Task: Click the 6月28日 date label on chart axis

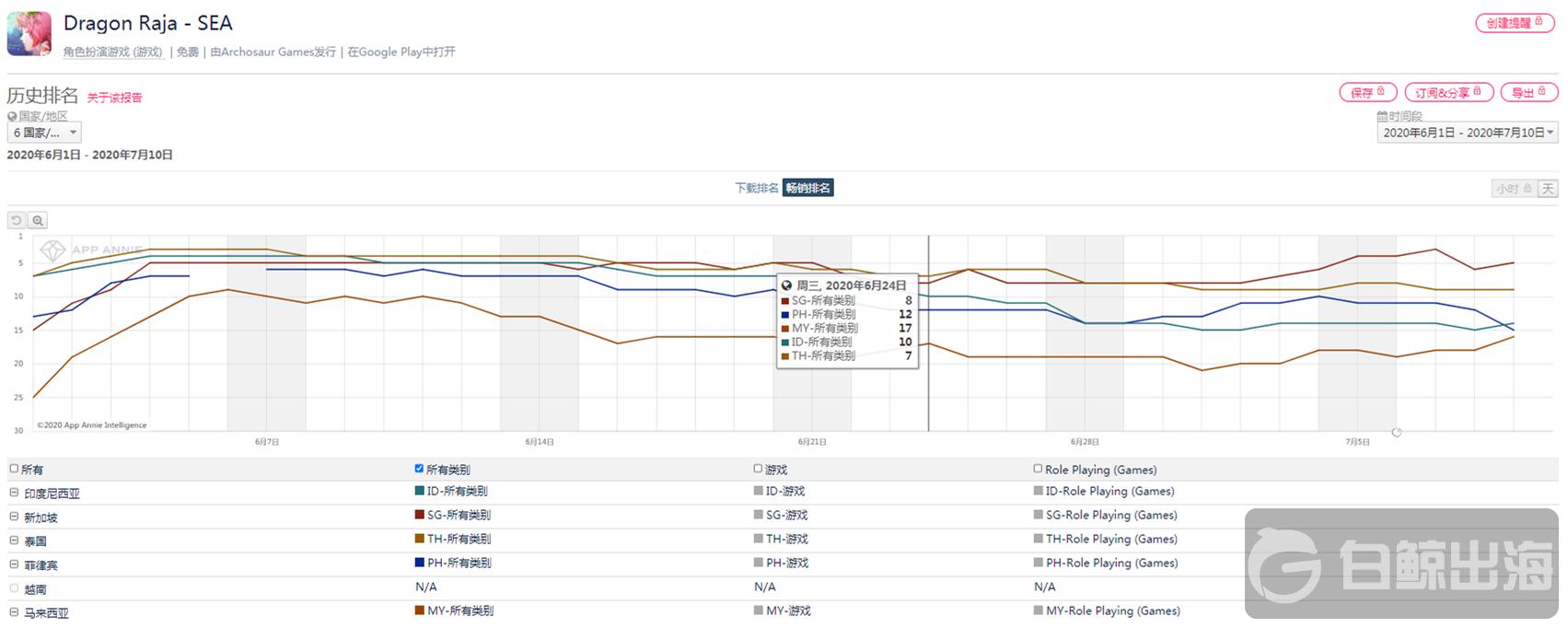Action: [x=1085, y=442]
